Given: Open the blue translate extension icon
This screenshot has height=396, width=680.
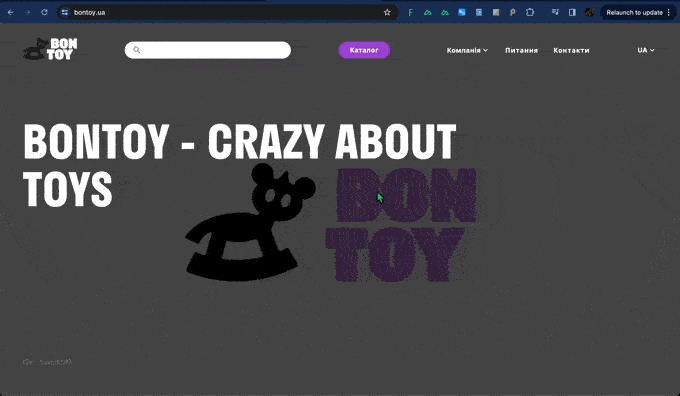Looking at the screenshot, I should point(461,13).
